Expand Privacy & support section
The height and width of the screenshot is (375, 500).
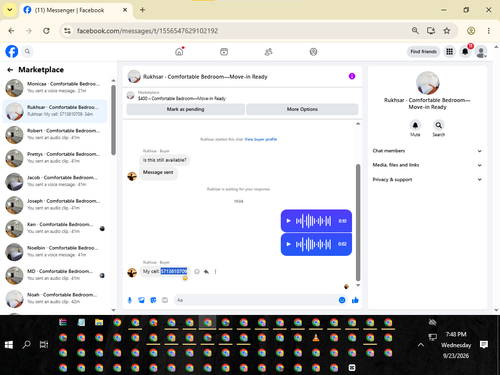427,179
